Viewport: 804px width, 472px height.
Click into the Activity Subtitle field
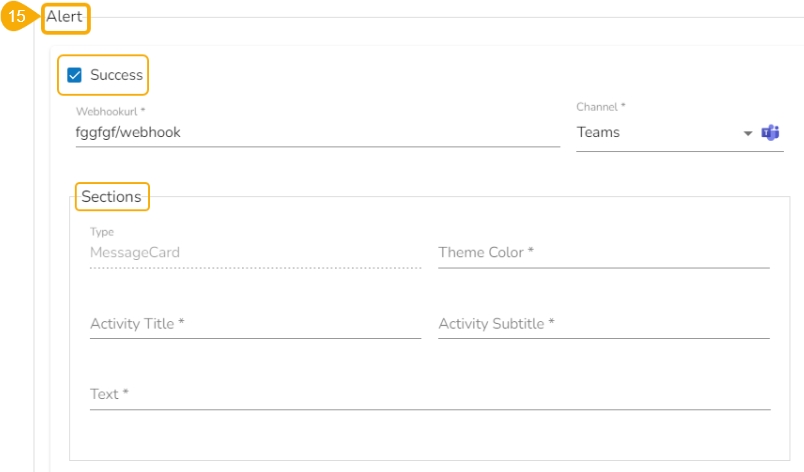point(603,324)
